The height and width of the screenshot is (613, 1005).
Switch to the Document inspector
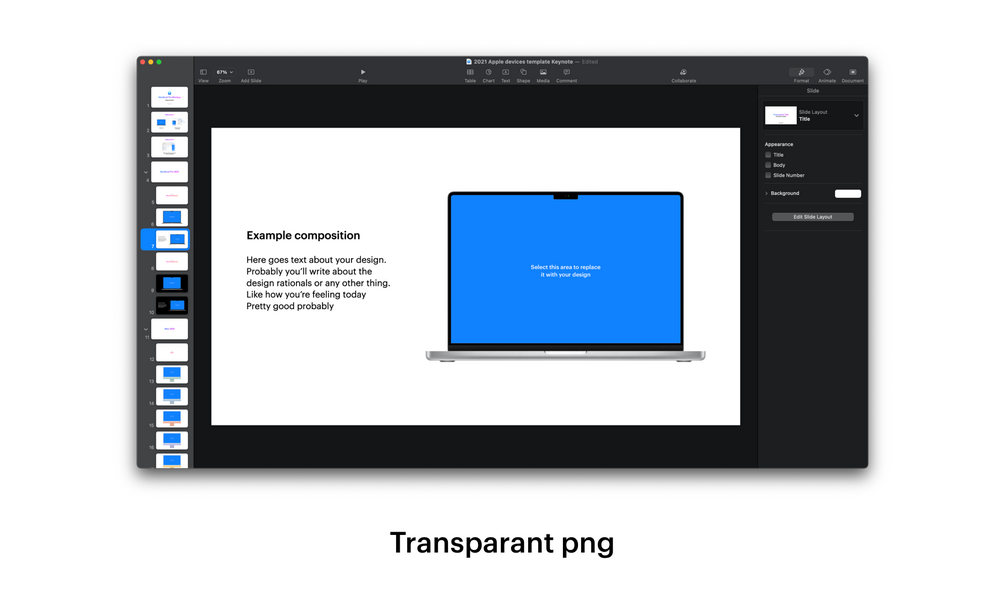(852, 72)
